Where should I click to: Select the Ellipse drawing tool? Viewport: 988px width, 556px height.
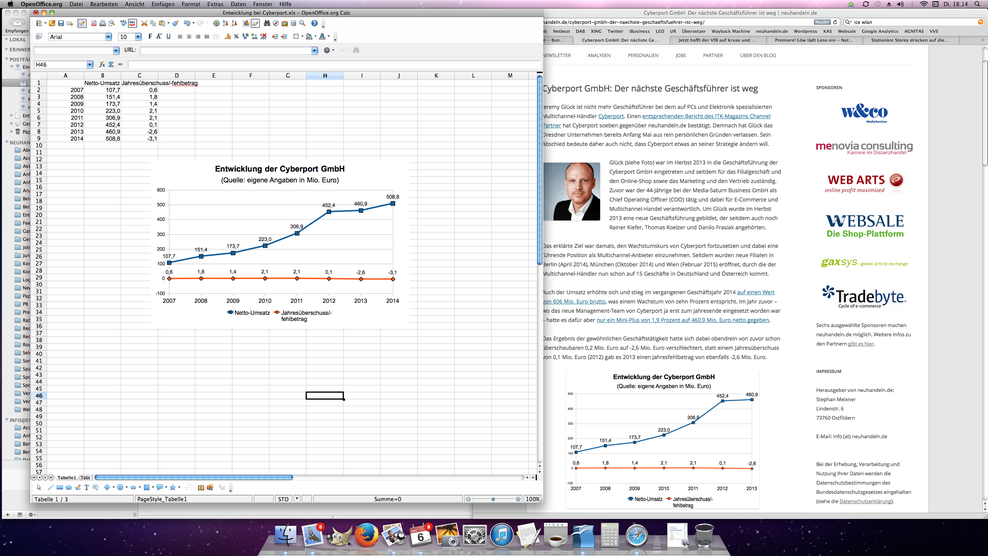[x=69, y=487]
